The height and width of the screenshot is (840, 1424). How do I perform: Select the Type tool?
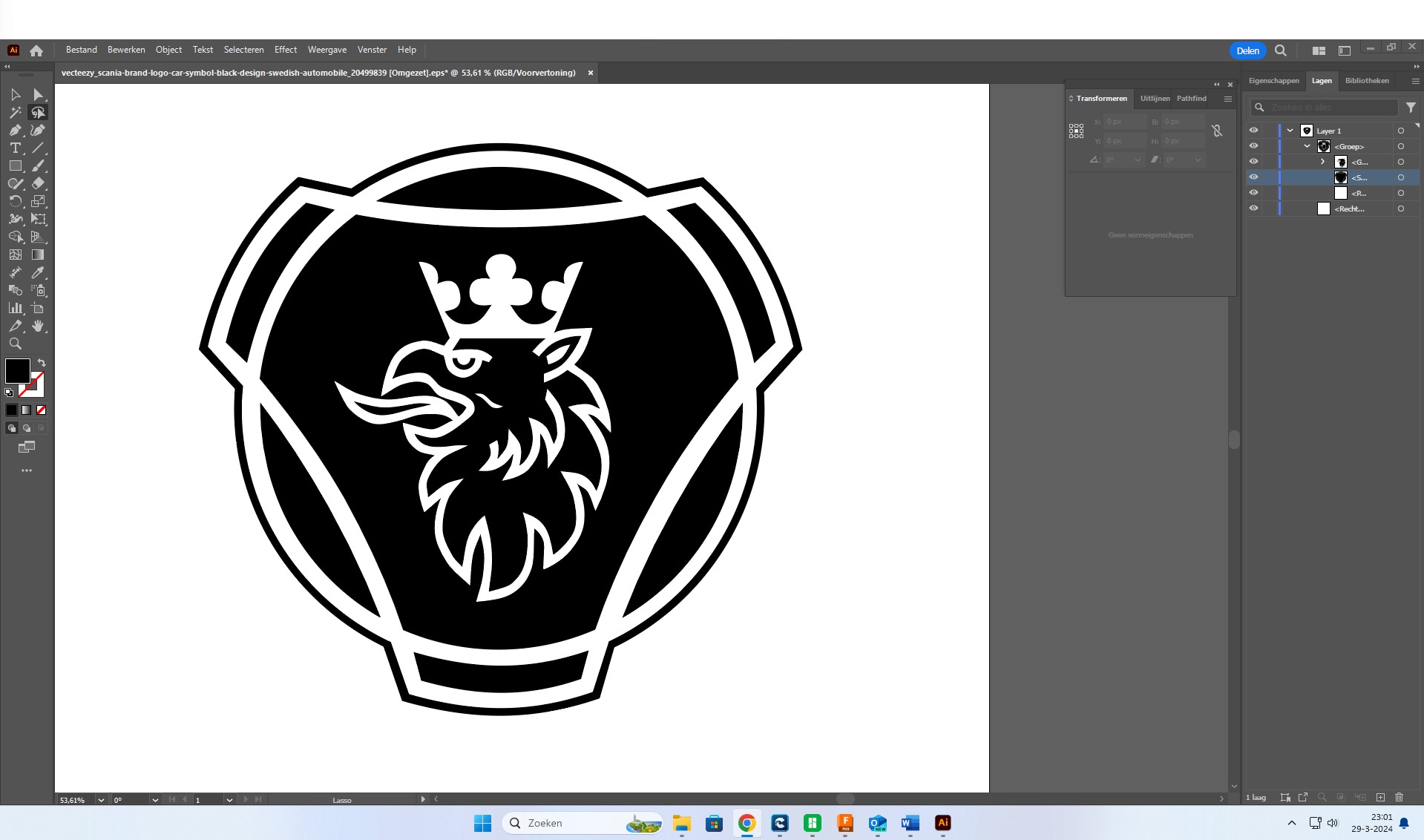[x=16, y=148]
